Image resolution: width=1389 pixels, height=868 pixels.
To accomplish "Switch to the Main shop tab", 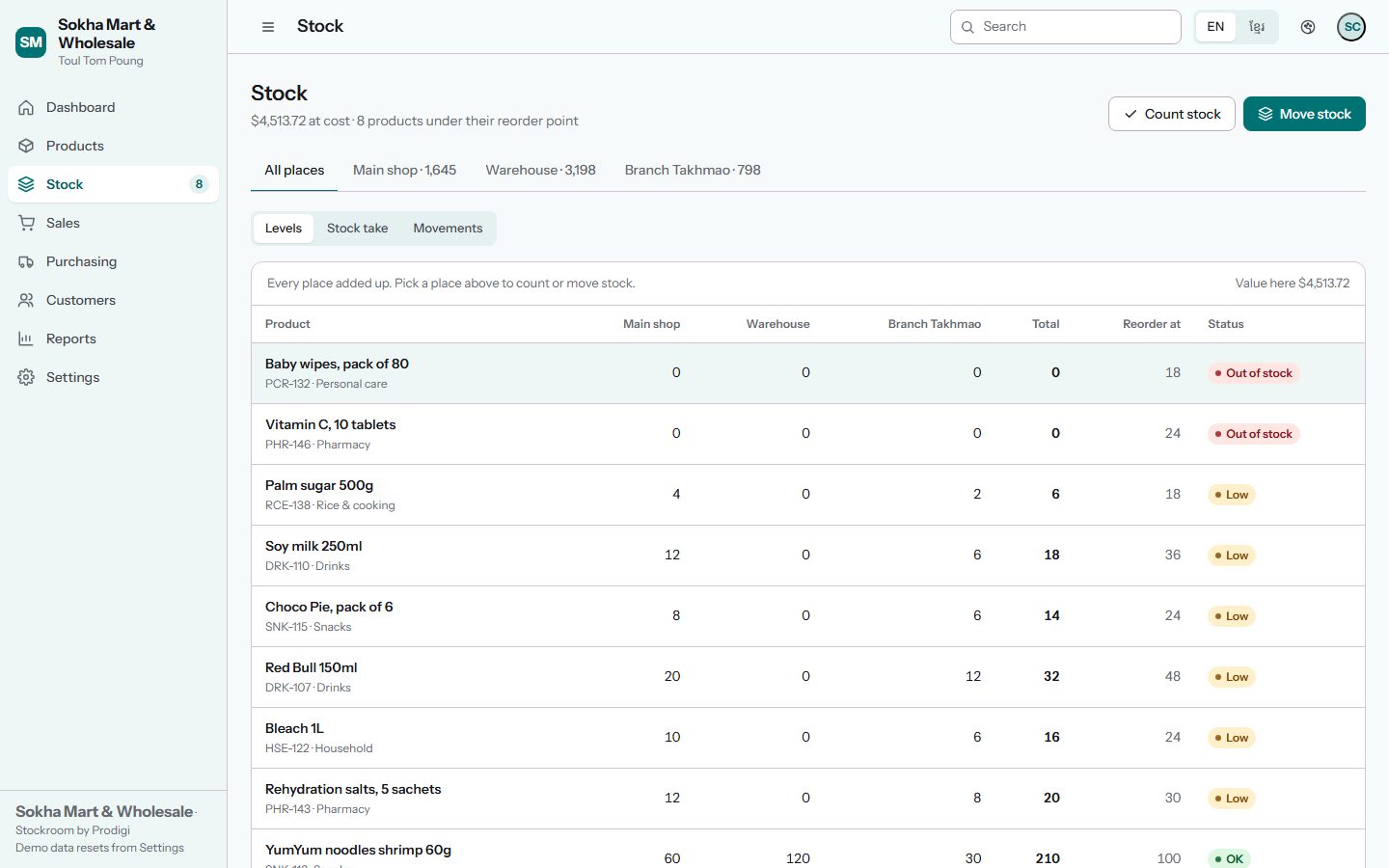I will click(x=405, y=171).
